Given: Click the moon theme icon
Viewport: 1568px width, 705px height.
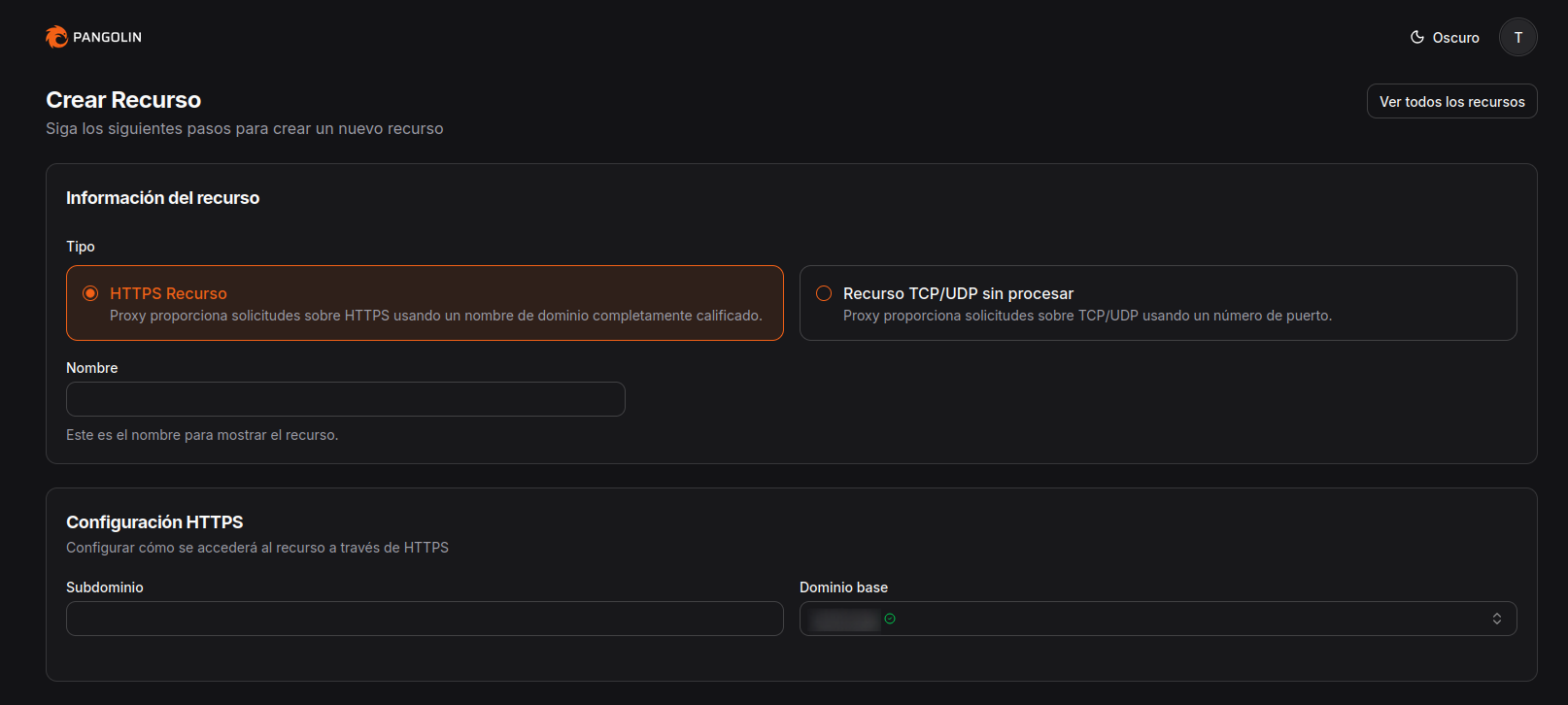Looking at the screenshot, I should click(x=1417, y=37).
